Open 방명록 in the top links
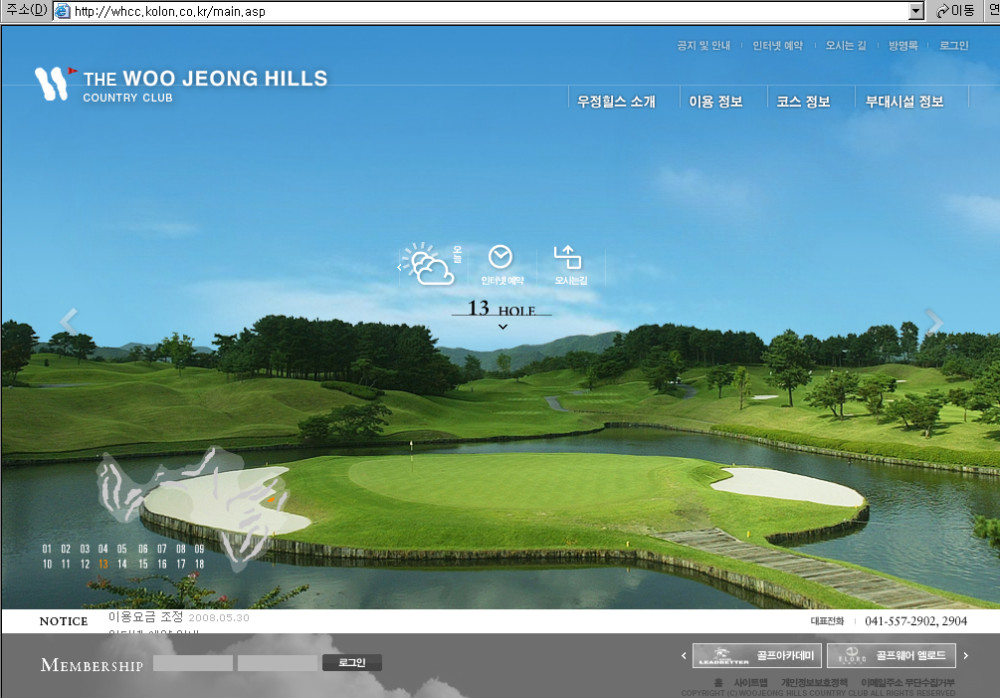 tap(903, 45)
